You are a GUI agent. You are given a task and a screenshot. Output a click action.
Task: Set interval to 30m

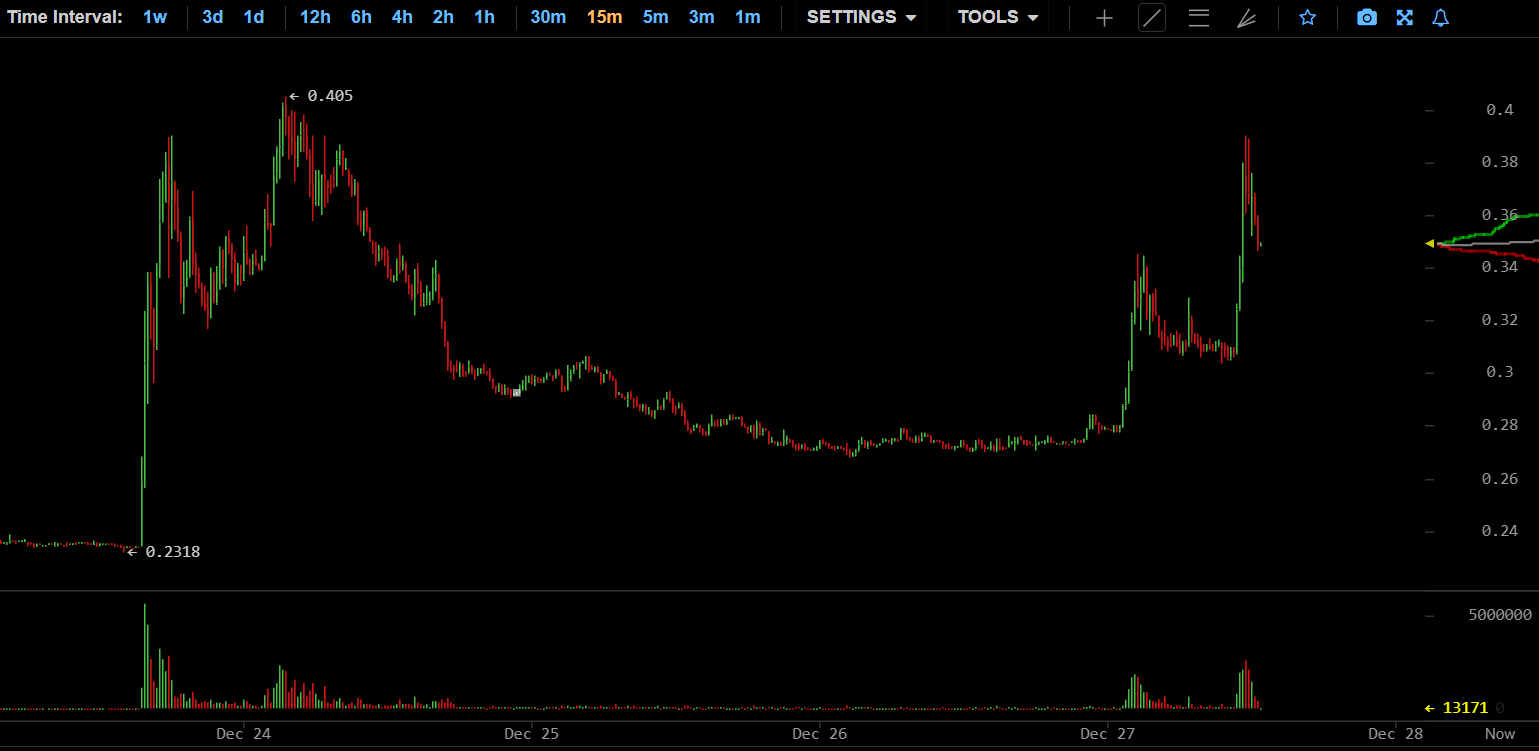pyautogui.click(x=548, y=17)
